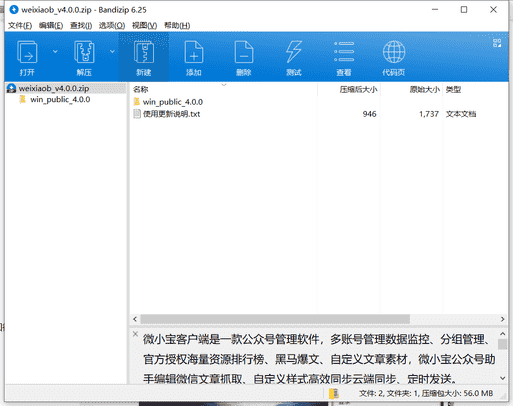Open the 文件(F) menu
Image resolution: width=513 pixels, height=406 pixels.
point(20,26)
